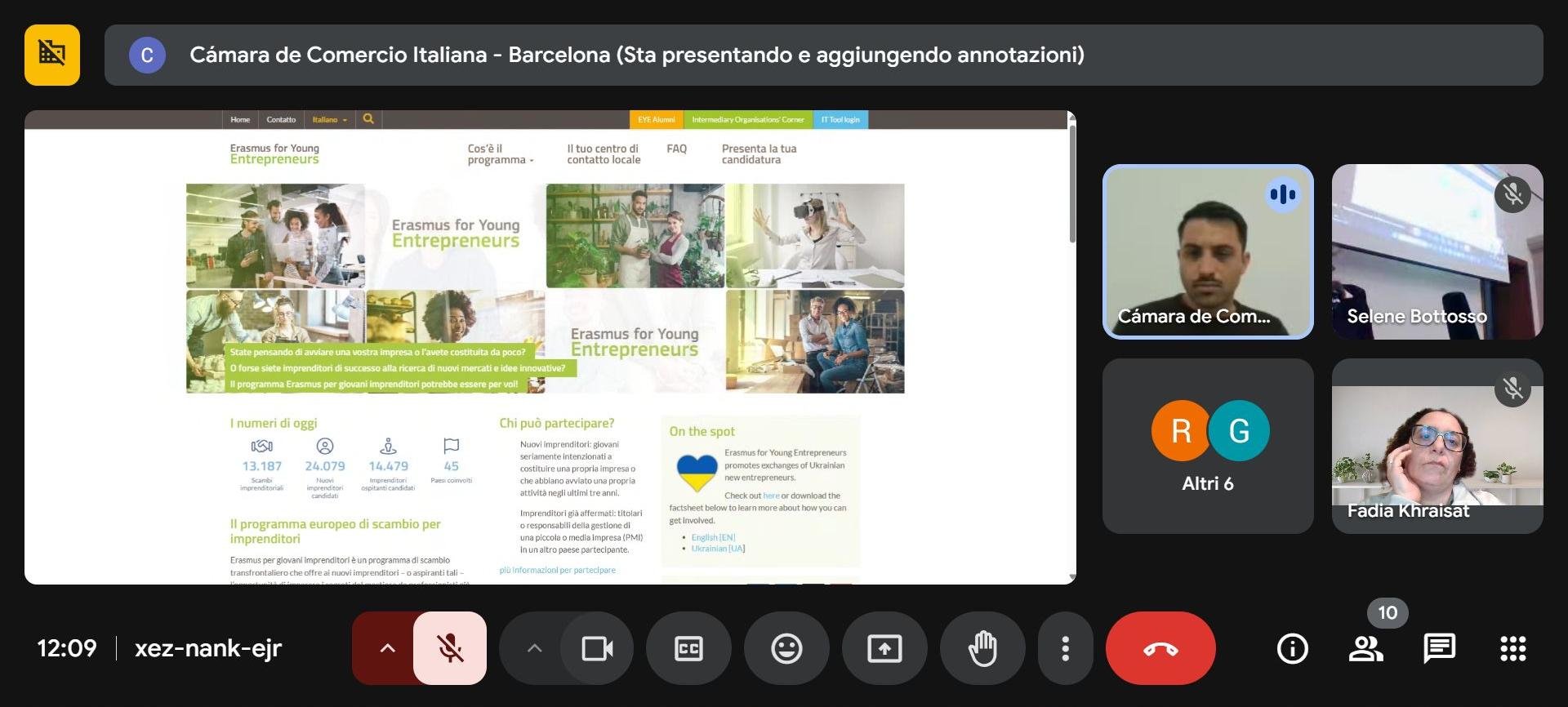
Task: Unmute the microphone
Action: pos(450,648)
